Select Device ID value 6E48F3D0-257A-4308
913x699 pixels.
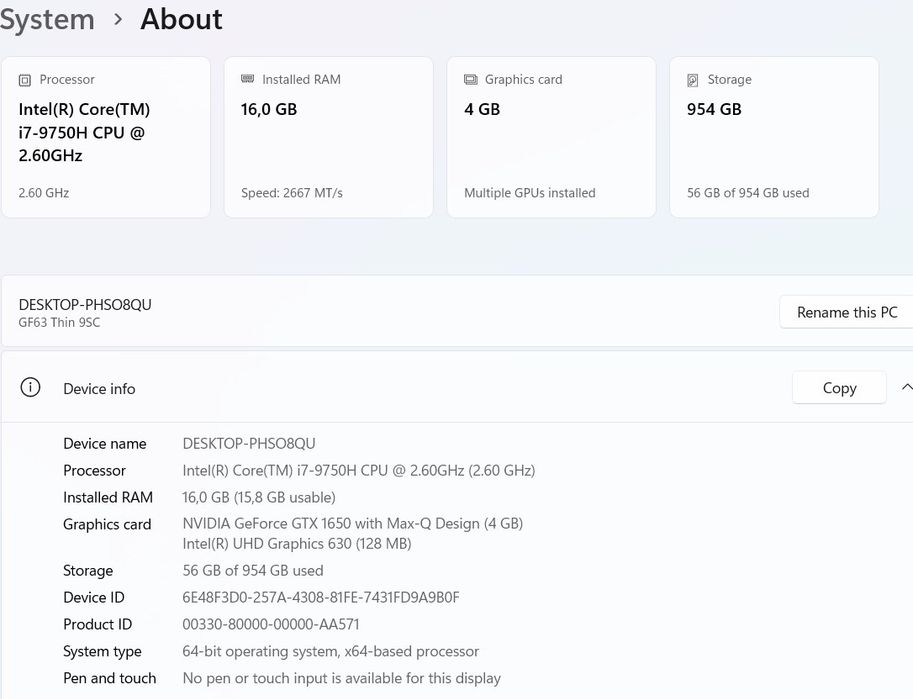pos(321,598)
